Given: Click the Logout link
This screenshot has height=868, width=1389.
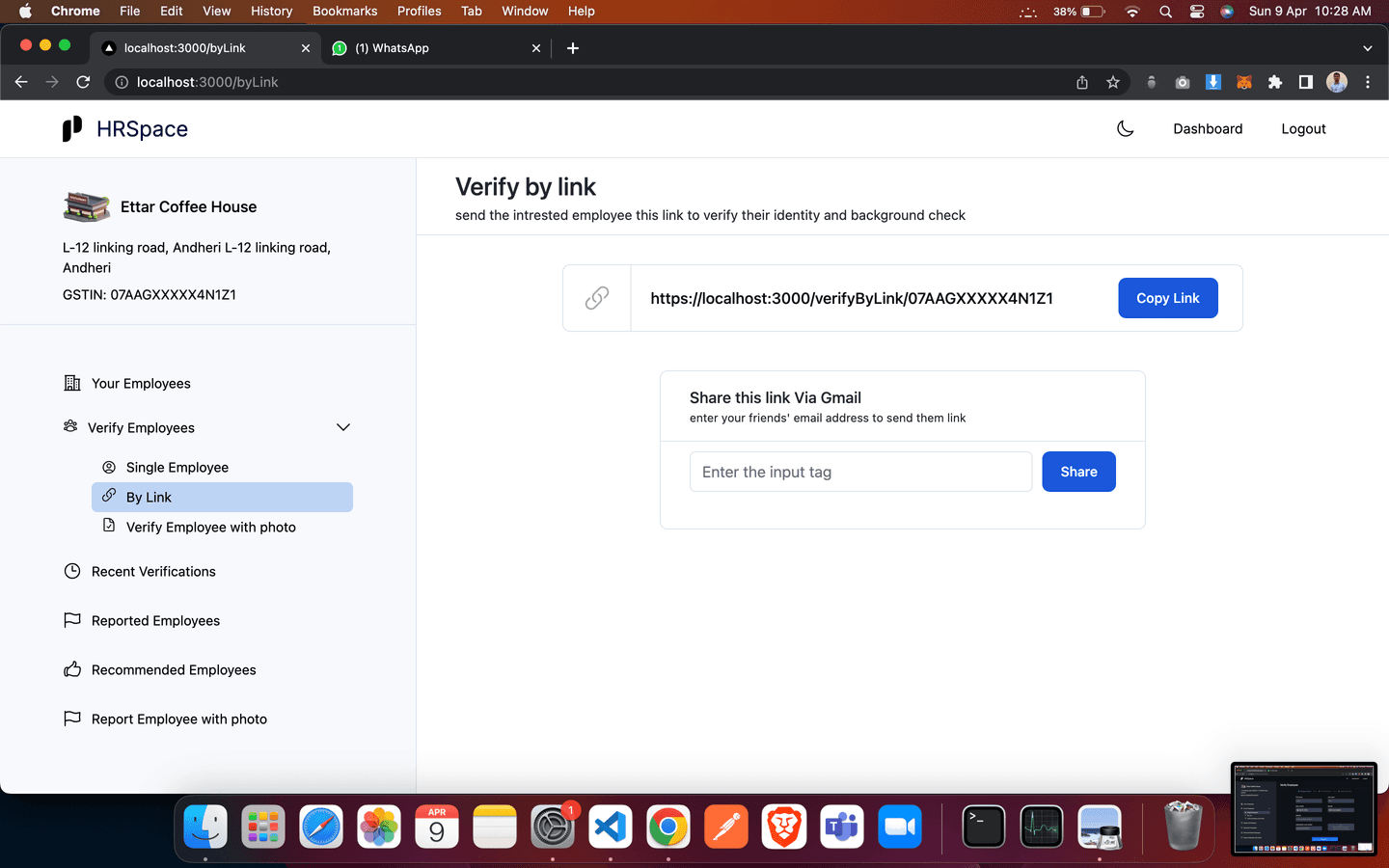Looking at the screenshot, I should tap(1303, 128).
